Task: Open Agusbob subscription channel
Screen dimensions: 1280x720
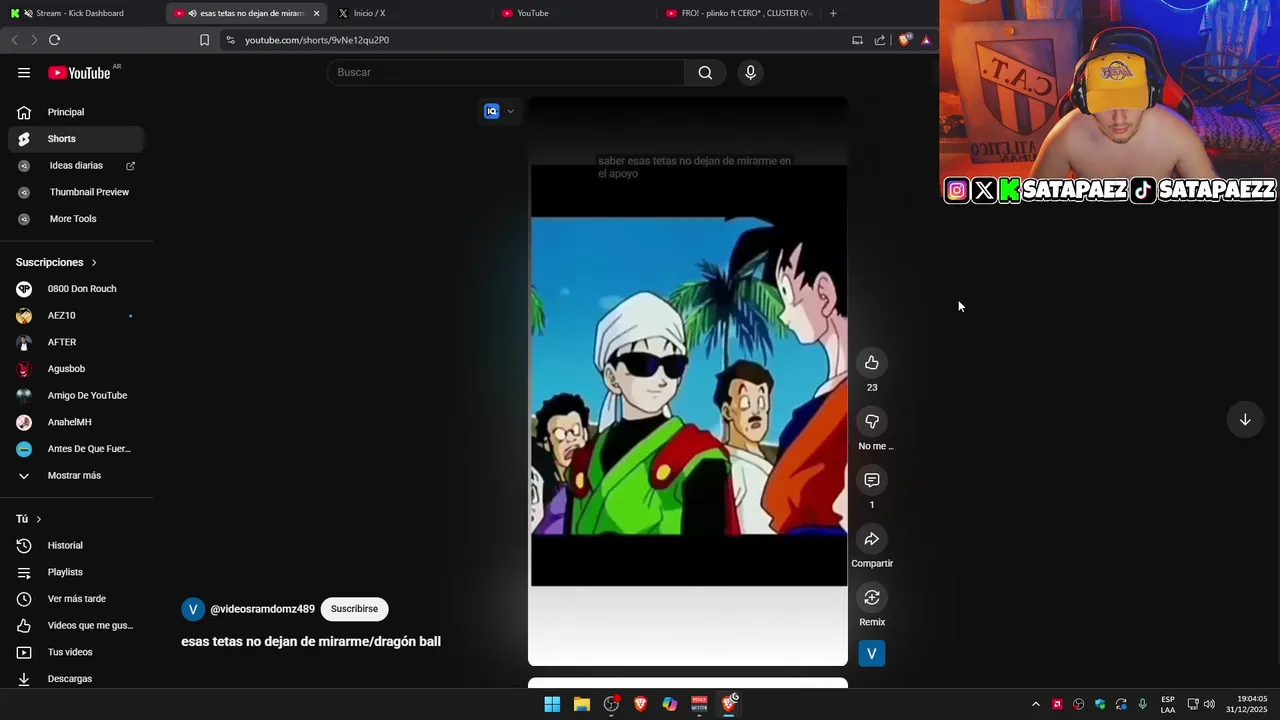Action: pyautogui.click(x=75, y=369)
